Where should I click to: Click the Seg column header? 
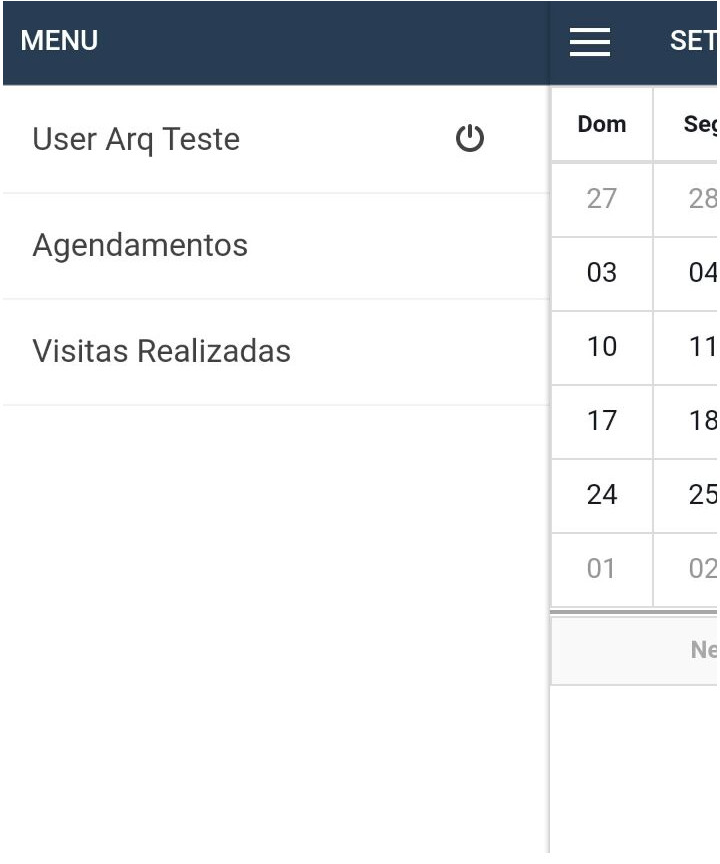[x=698, y=125]
